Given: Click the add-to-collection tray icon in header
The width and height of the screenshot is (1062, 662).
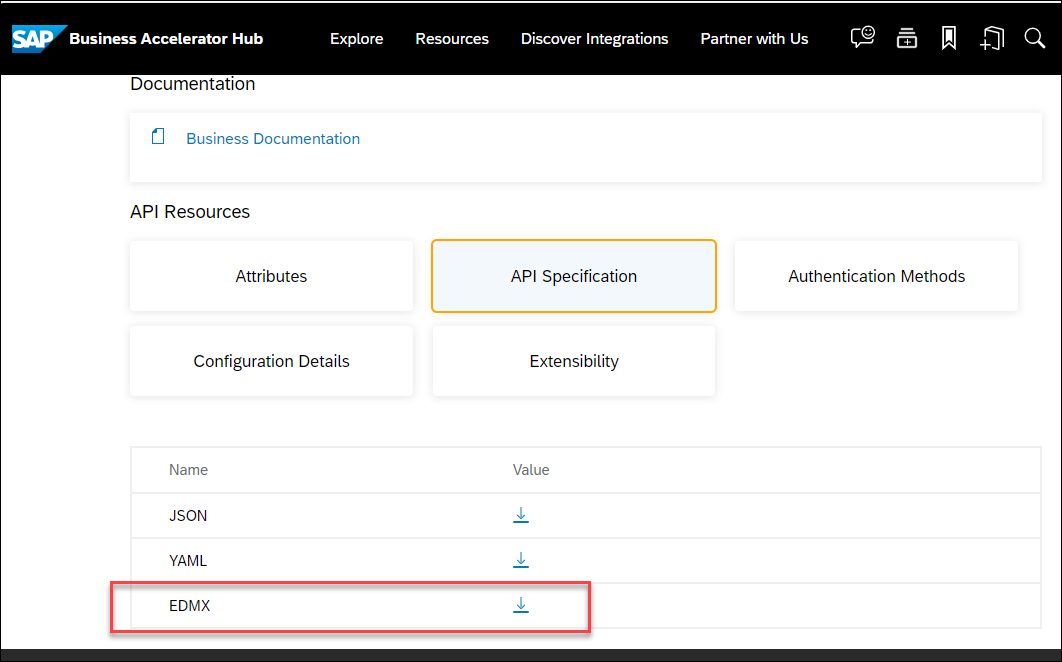Looking at the screenshot, I should 906,39.
